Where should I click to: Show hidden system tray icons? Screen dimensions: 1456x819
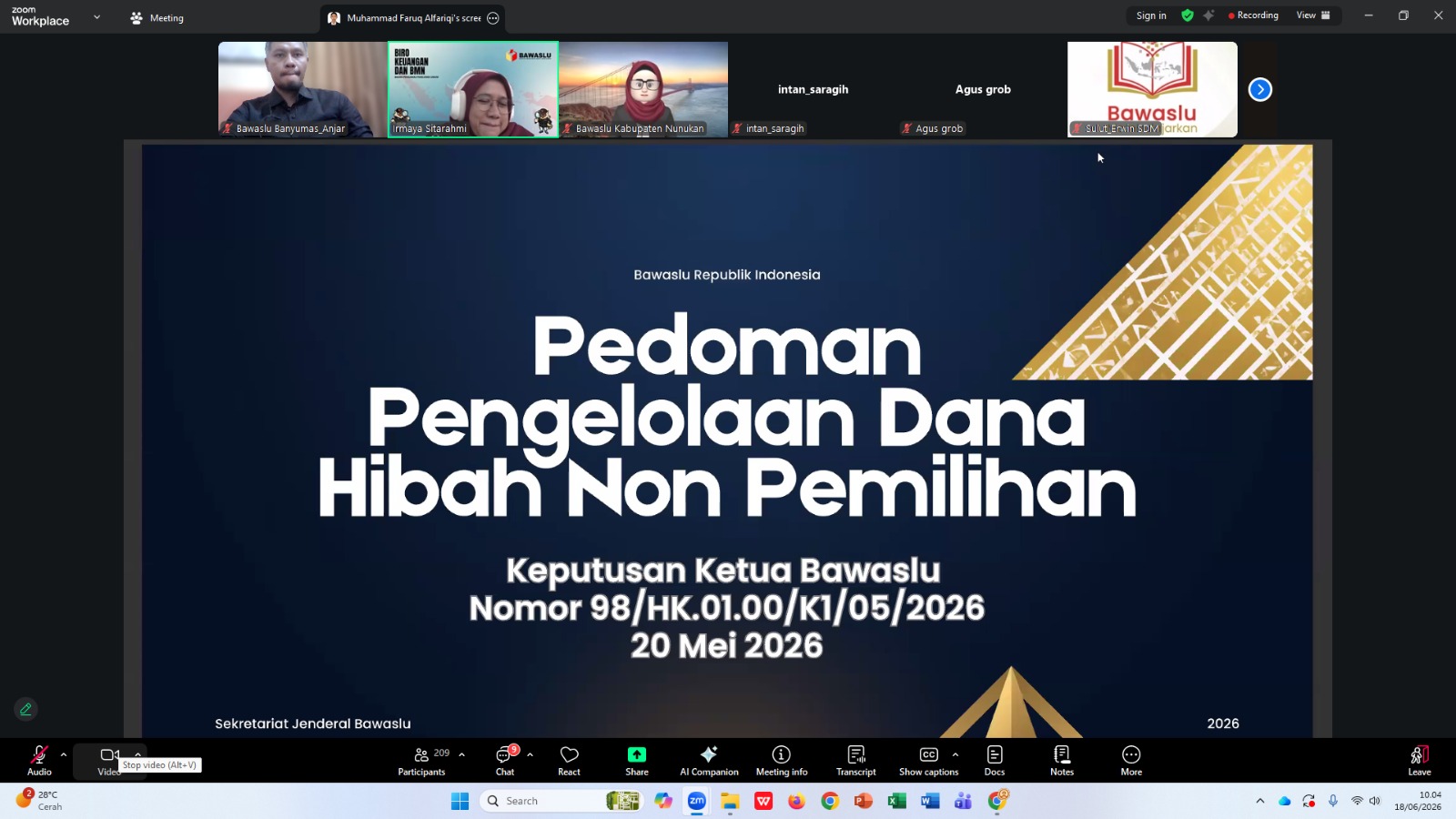coord(1260,801)
